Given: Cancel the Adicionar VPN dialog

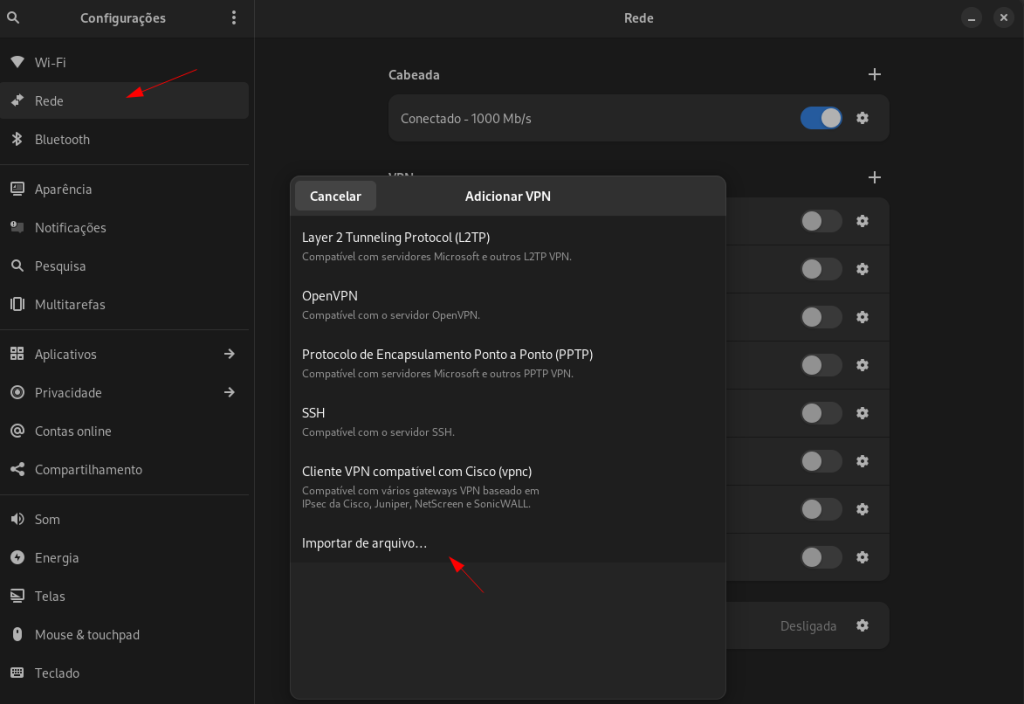Looking at the screenshot, I should tap(335, 196).
